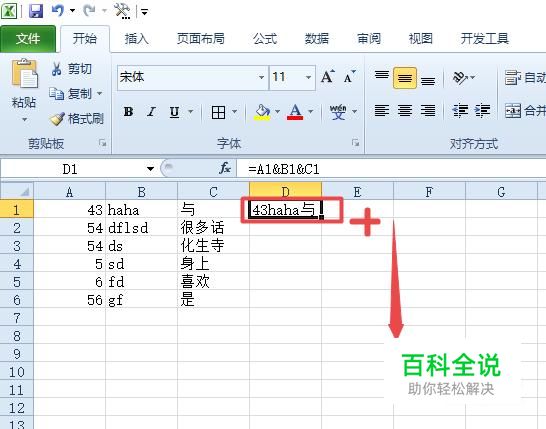Click the wén phonetic guide icon
The height and width of the screenshot is (429, 546).
tap(338, 112)
